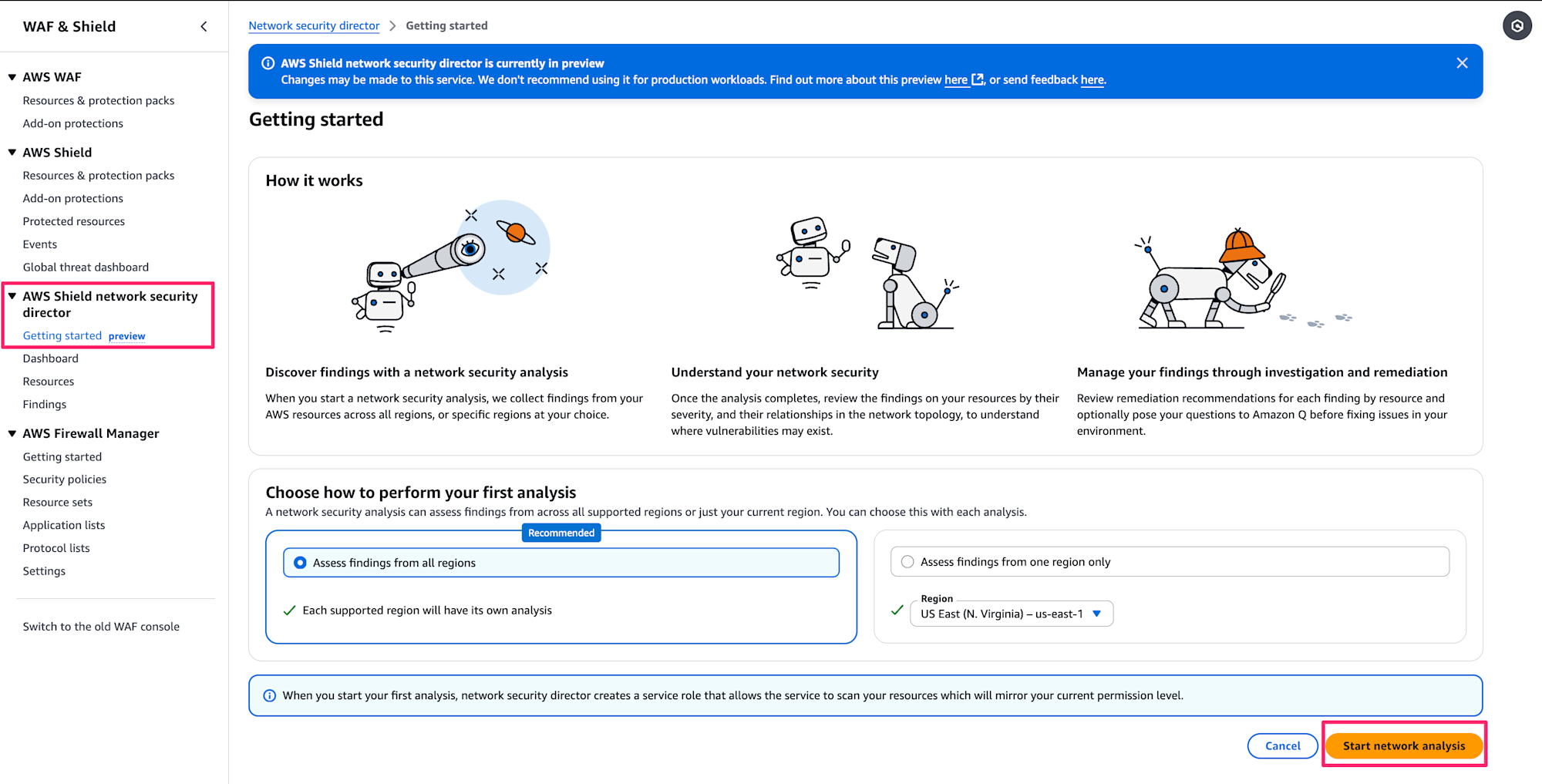Switch to the old WAF console
Screen dimensions: 1542x784
[x=101, y=627]
